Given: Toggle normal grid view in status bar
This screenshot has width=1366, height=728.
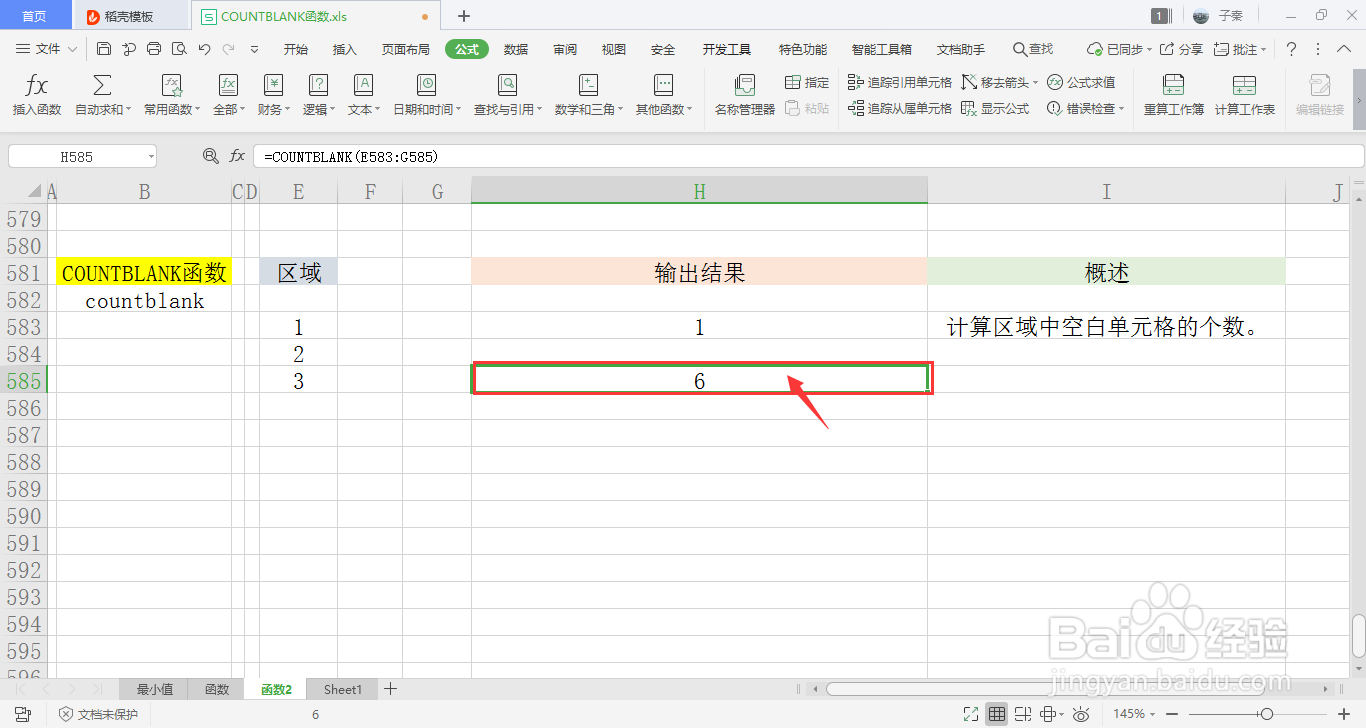Looking at the screenshot, I should (x=997, y=713).
